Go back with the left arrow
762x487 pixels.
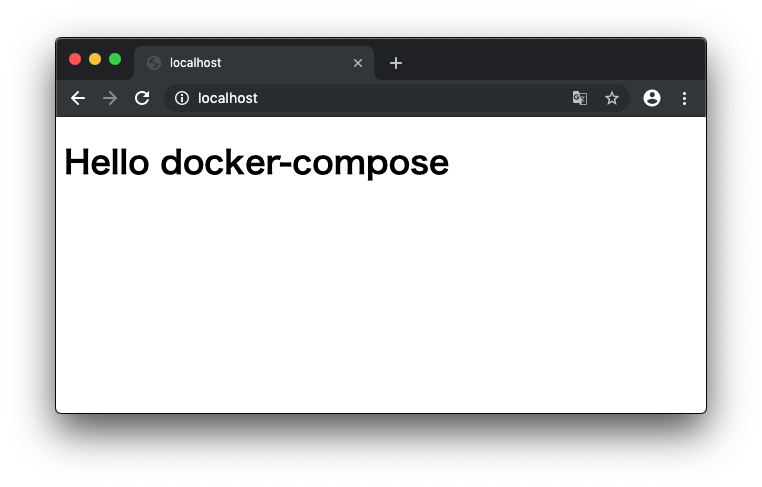(x=78, y=98)
